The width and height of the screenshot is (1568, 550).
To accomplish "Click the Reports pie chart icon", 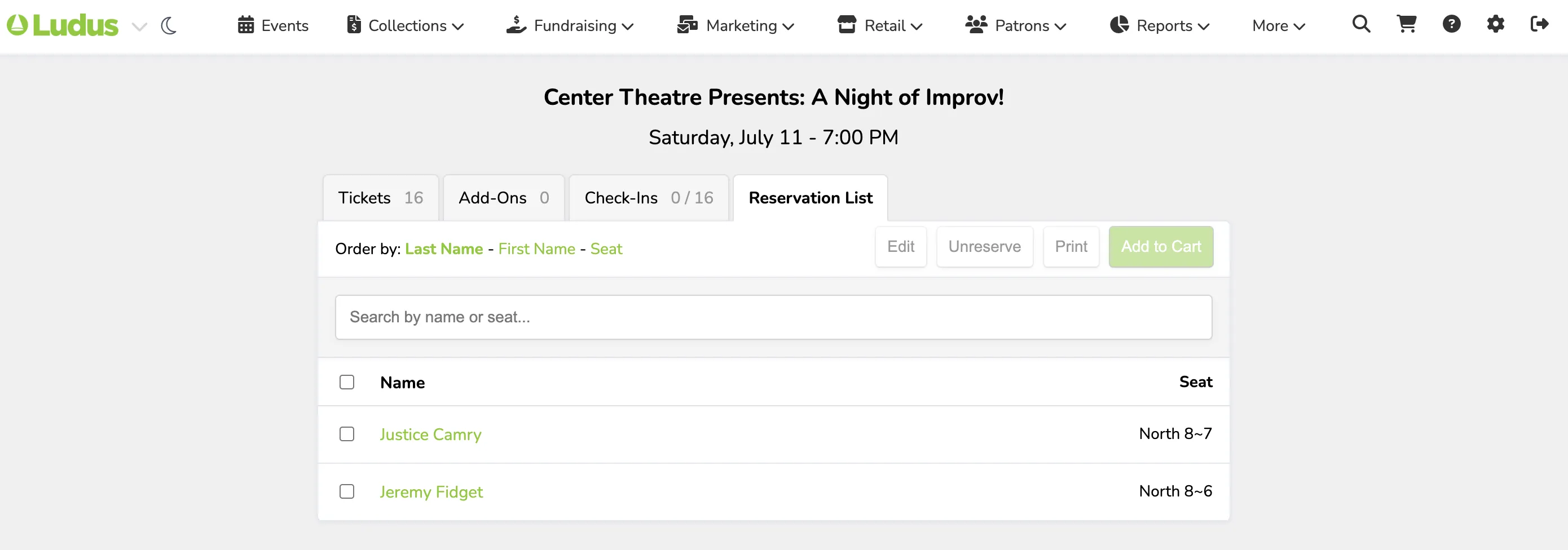I will pyautogui.click(x=1120, y=25).
